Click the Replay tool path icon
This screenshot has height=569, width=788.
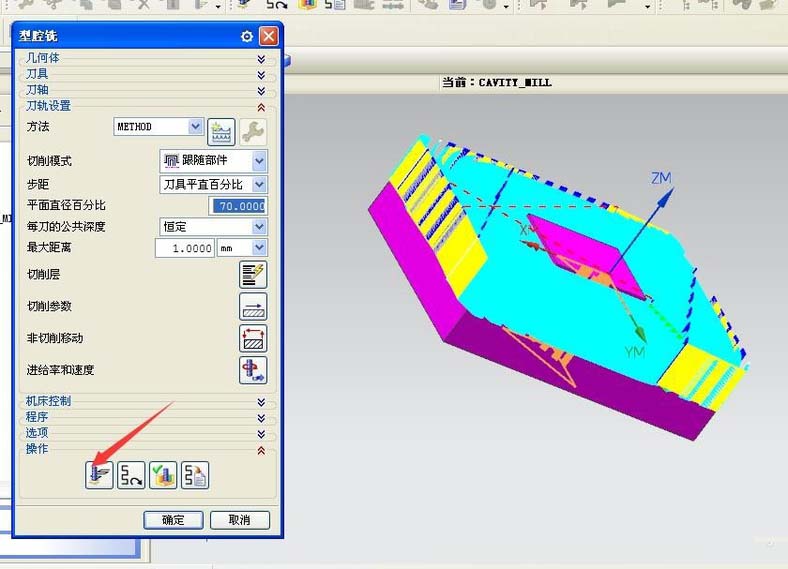tap(131, 475)
